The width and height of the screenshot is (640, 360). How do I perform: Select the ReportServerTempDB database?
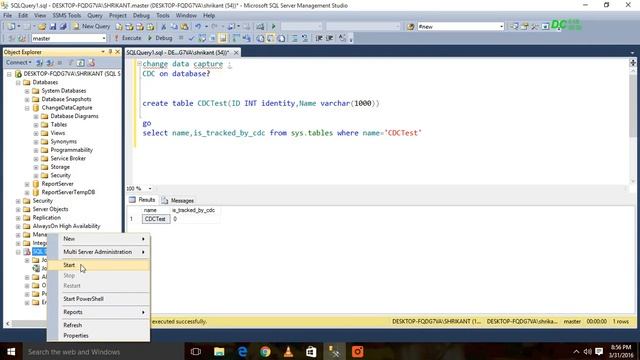68,192
